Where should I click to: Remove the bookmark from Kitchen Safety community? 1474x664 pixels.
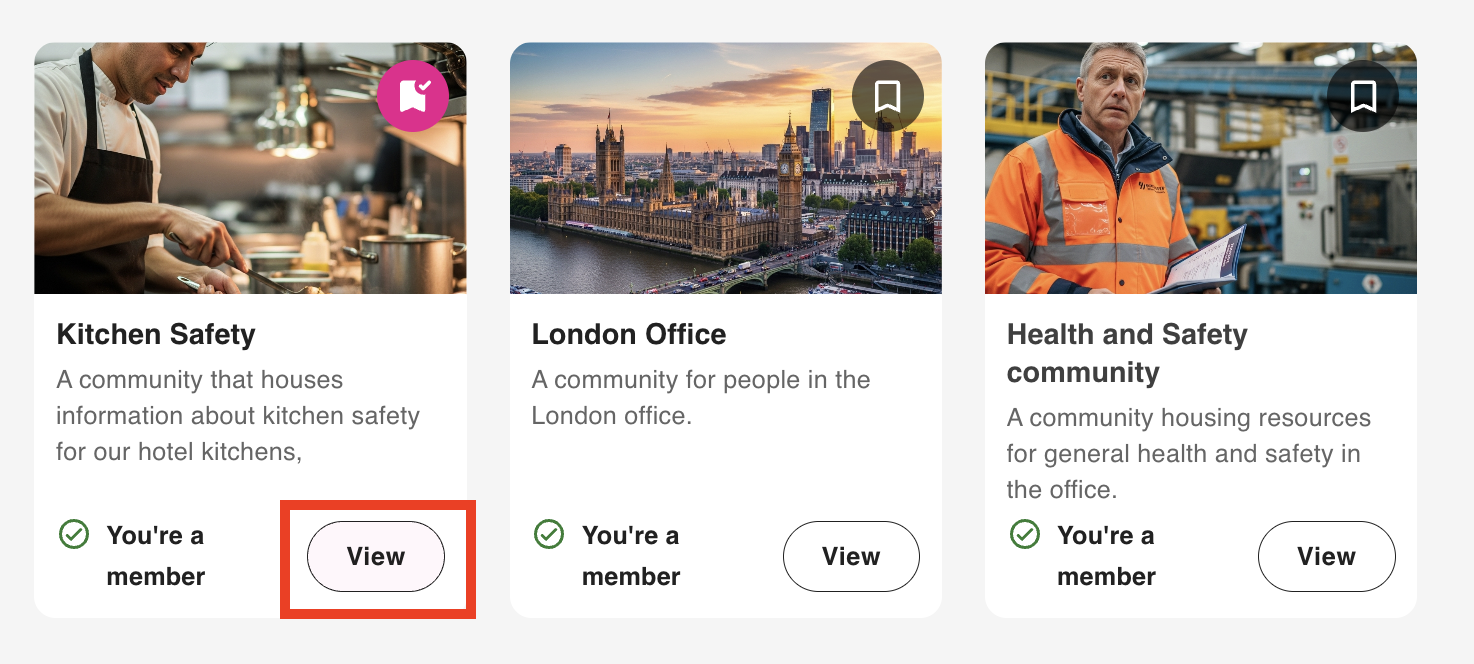(x=412, y=96)
